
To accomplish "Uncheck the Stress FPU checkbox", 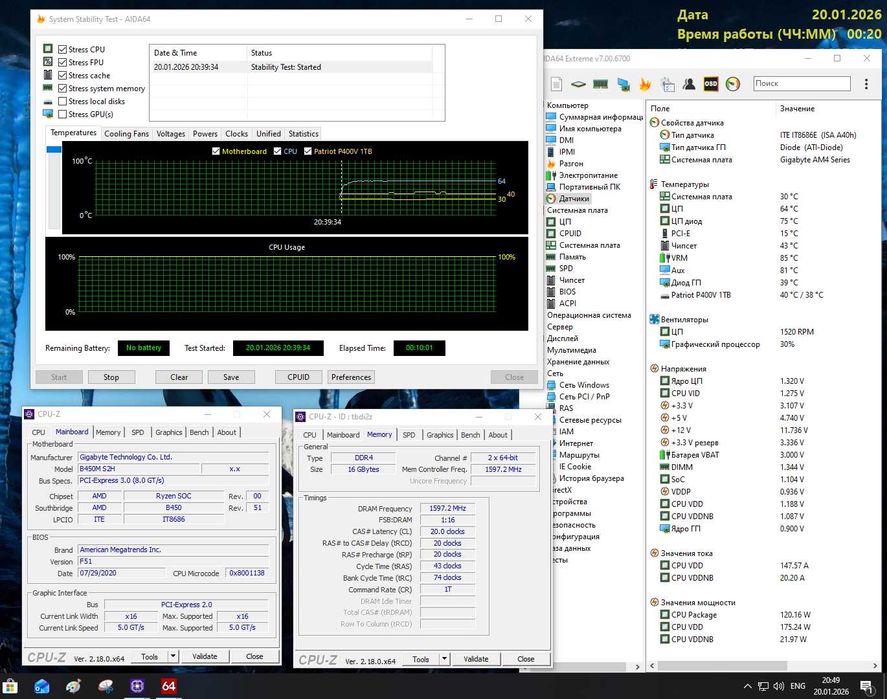I will coord(62,62).
